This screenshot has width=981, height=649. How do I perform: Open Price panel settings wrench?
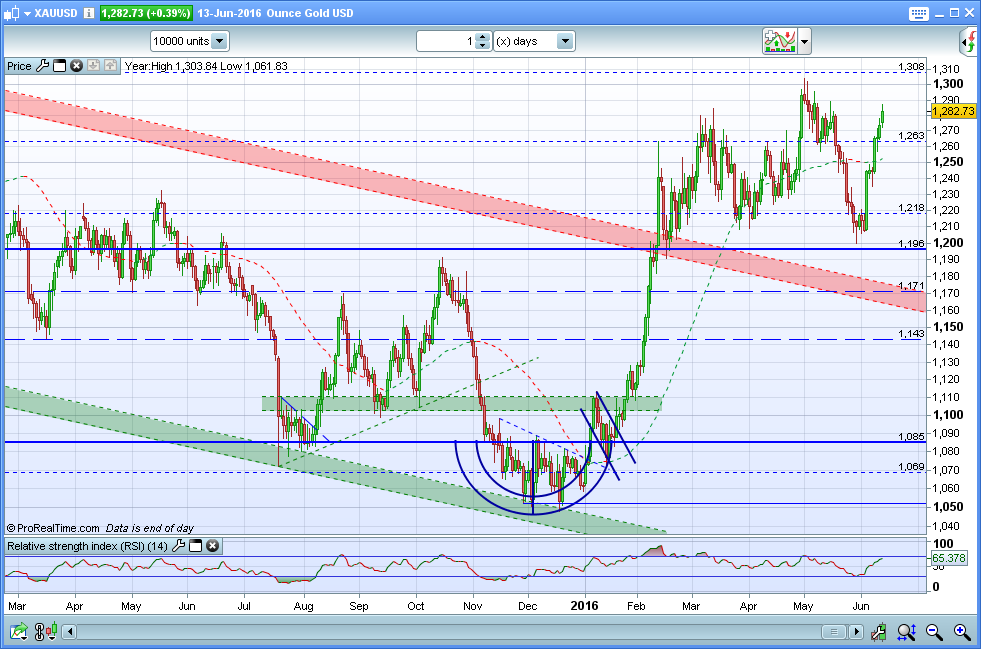(43, 66)
